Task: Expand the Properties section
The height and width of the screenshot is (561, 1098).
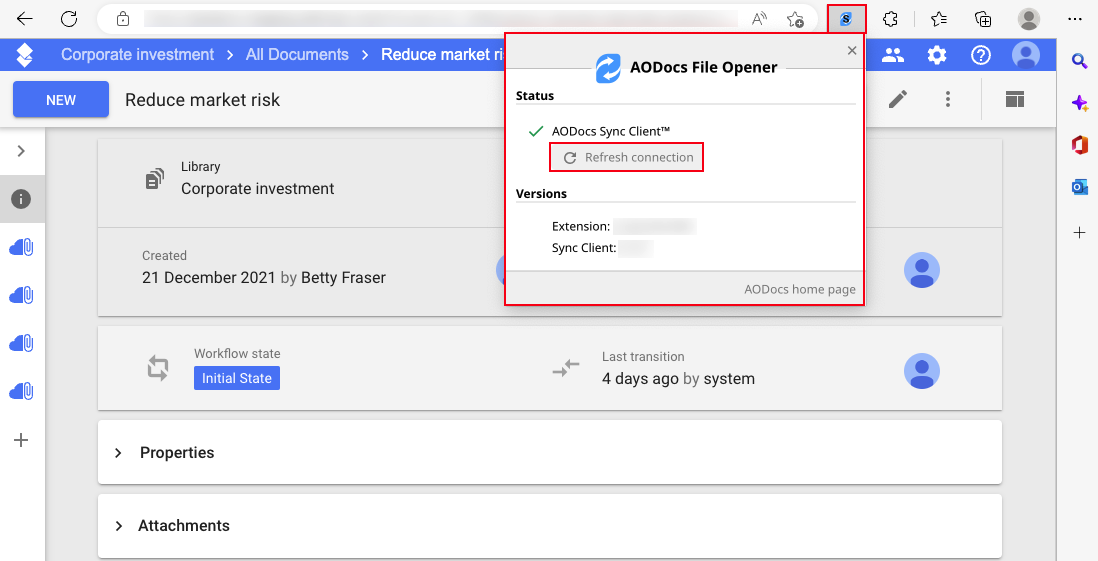Action: click(550, 452)
